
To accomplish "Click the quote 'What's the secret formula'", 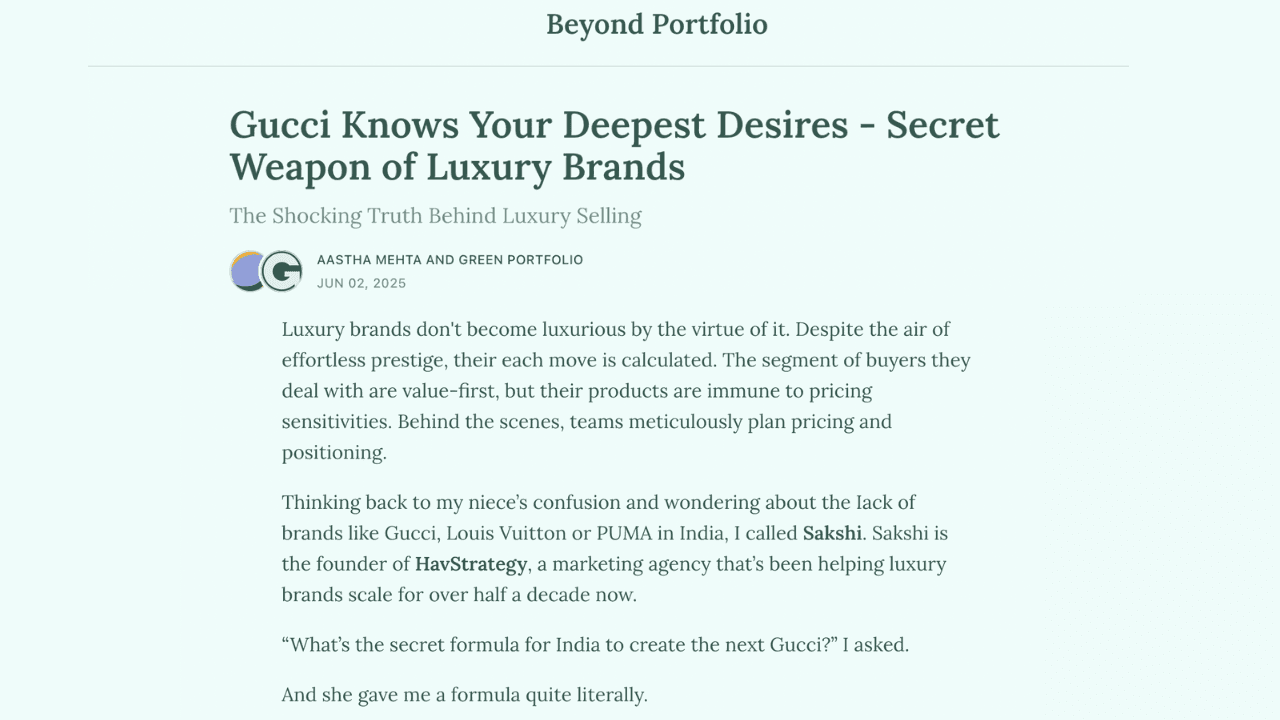I will (595, 645).
